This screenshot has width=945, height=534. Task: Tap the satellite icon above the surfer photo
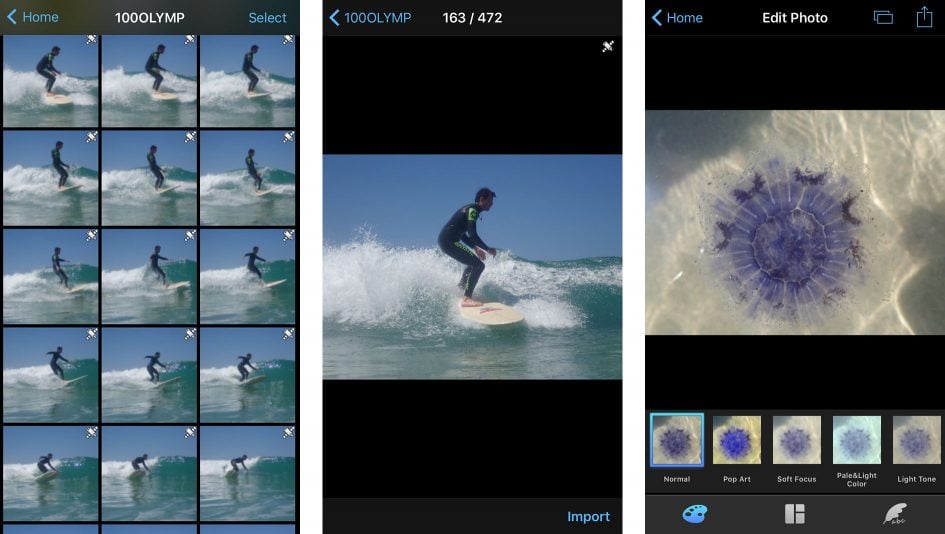(x=607, y=46)
